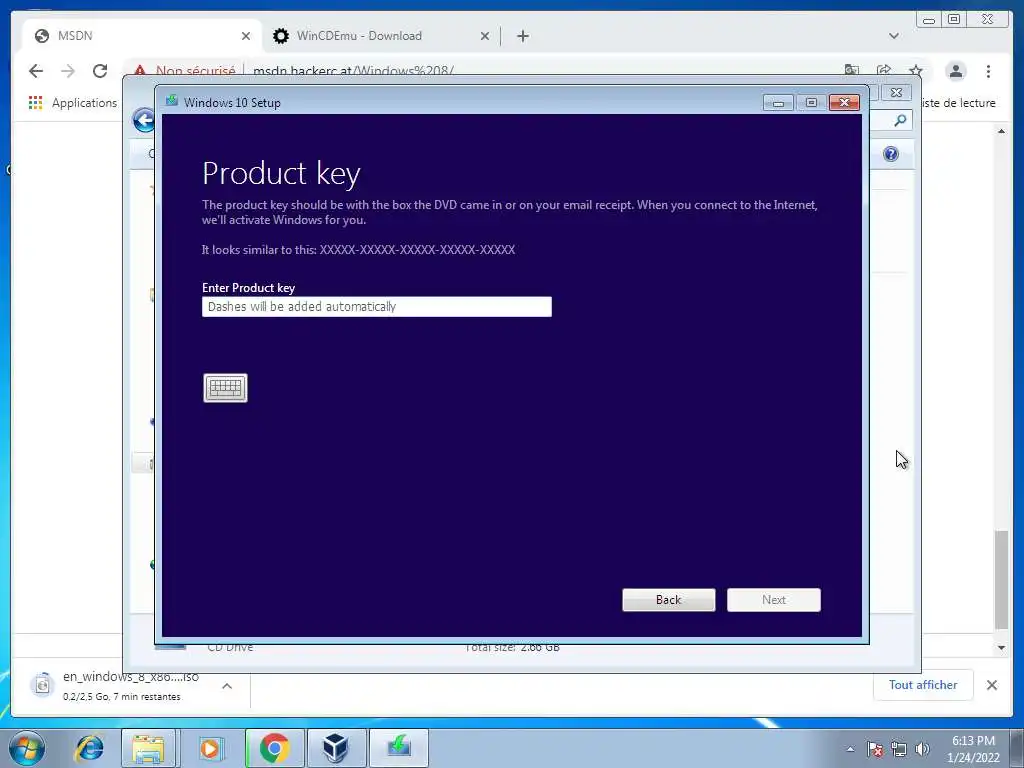Open the on-screen keyboard in Windows 10 Setup
This screenshot has height=768, width=1024.
coord(225,388)
